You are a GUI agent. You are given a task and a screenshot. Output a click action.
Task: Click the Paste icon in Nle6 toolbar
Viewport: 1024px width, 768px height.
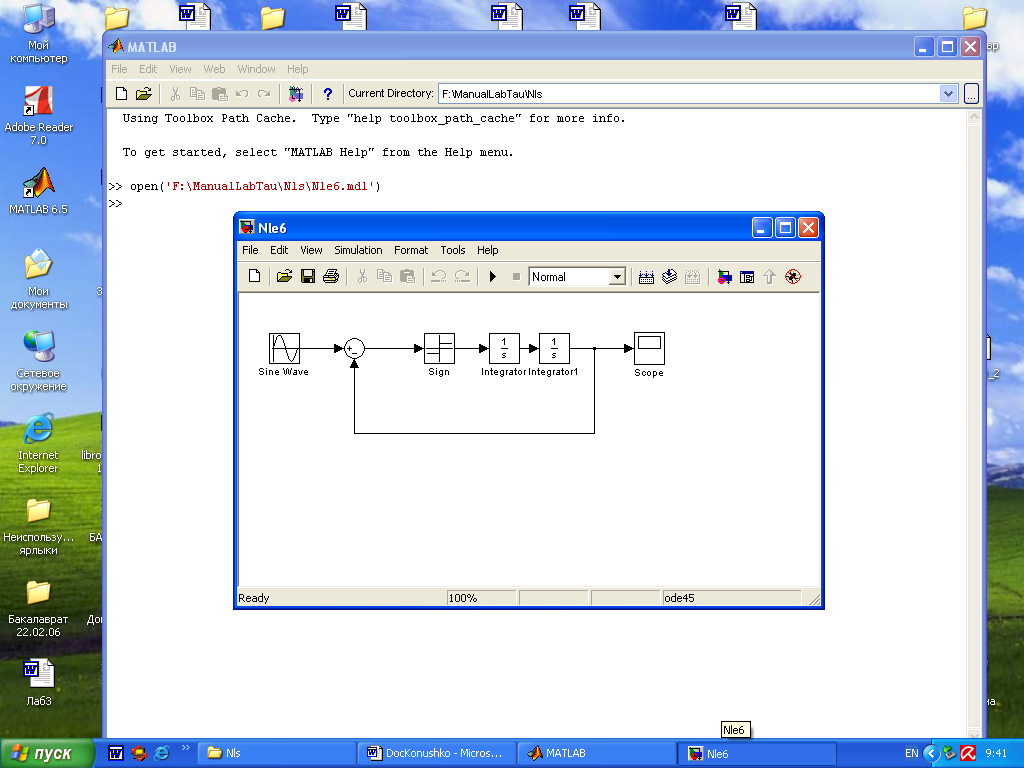408,276
